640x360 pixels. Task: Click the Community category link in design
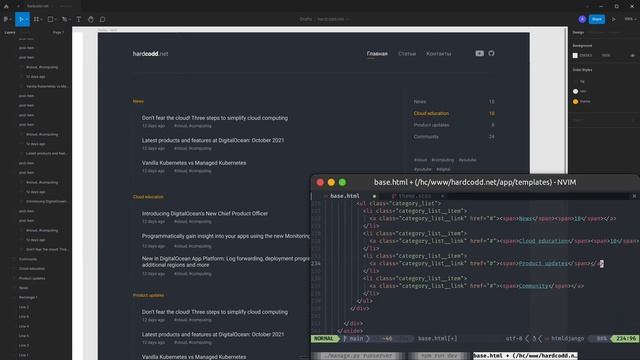(x=426, y=137)
